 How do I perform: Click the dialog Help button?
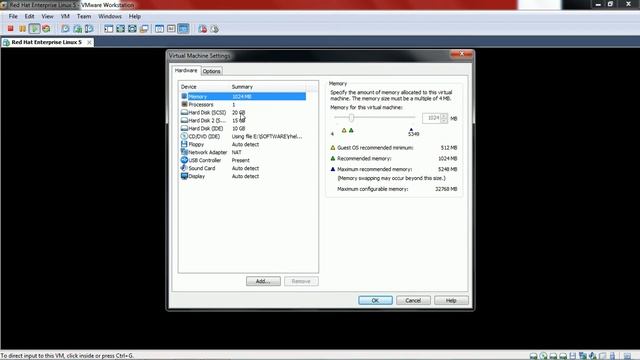pos(451,300)
